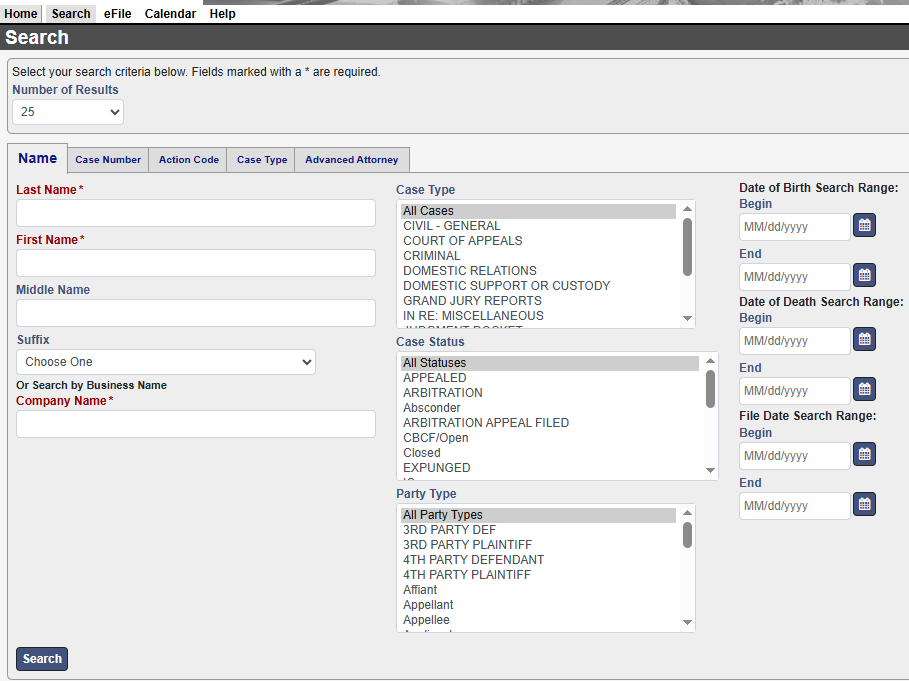Select CRIMINAL in Case Type list
This screenshot has width=909, height=681.
pos(432,256)
